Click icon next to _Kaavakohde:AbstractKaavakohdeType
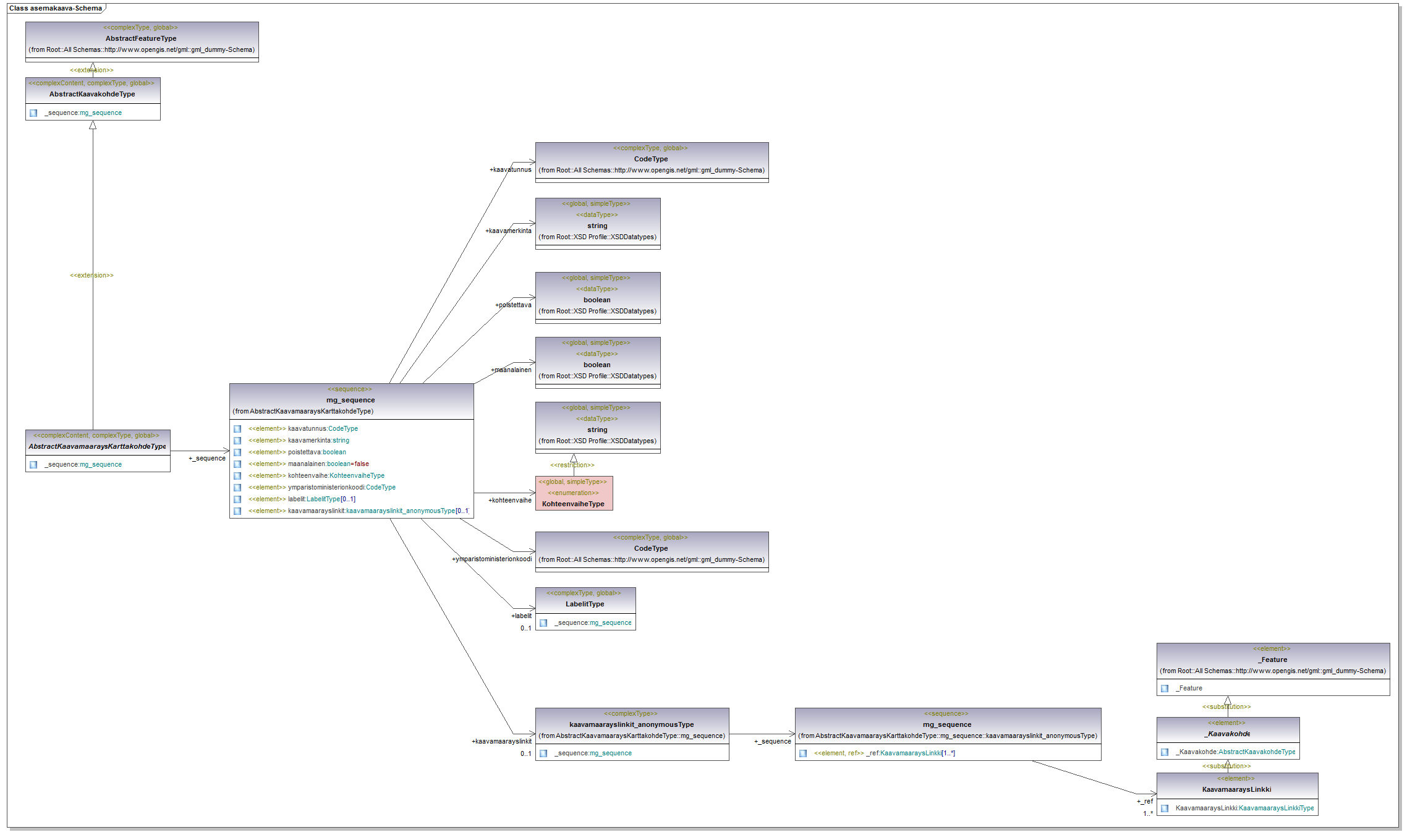1415x840 pixels. pos(1165,752)
